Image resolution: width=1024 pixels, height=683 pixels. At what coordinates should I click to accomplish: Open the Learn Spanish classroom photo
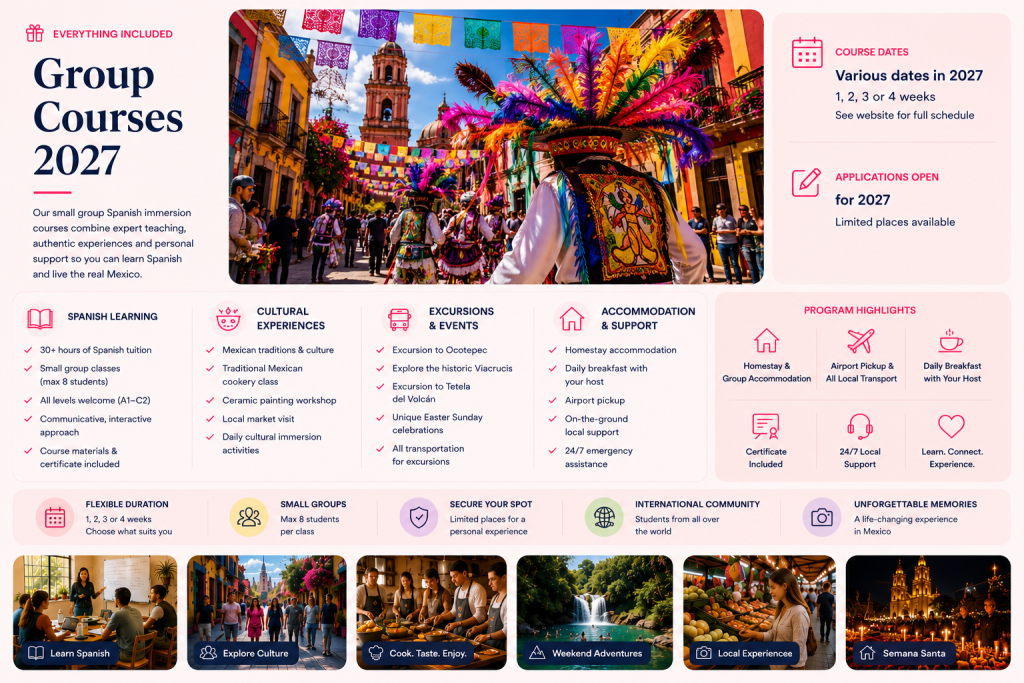[95, 612]
